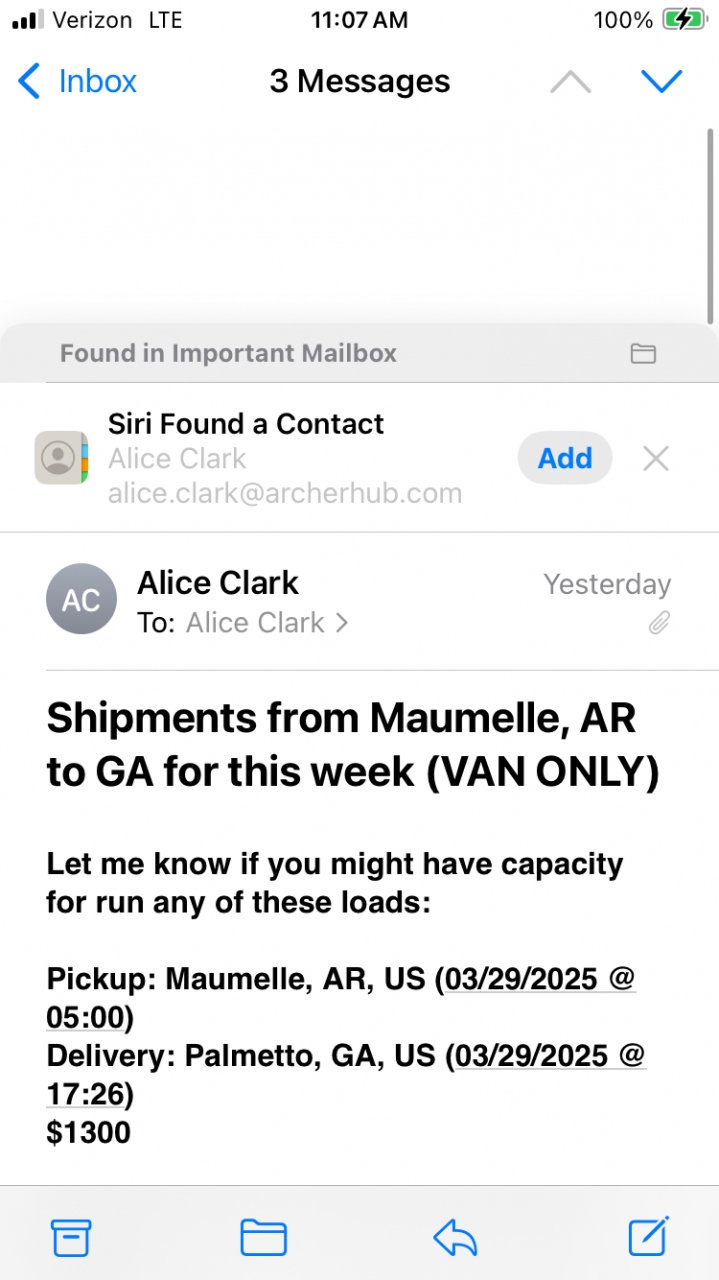Tap the contact card icon beside Siri suggestion
Image resolution: width=719 pixels, height=1280 pixels.
point(61,458)
